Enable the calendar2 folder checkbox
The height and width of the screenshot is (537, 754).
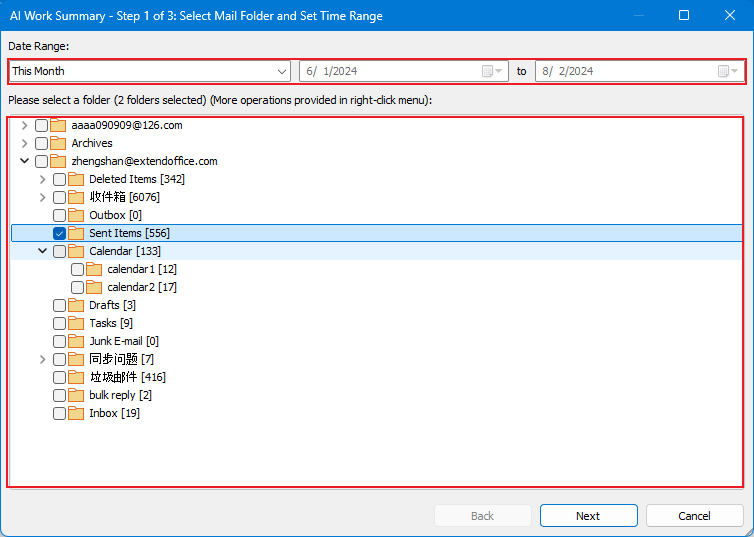[78, 287]
